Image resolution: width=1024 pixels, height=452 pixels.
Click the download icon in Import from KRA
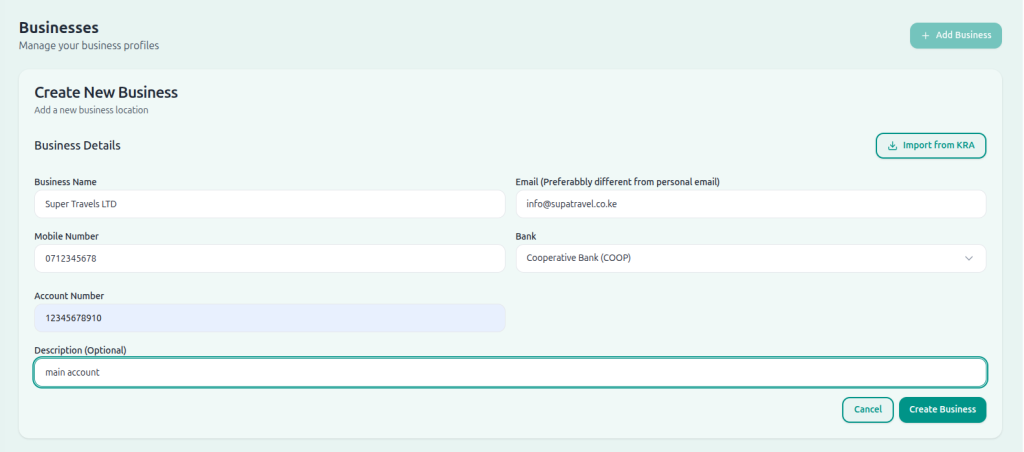(x=893, y=146)
